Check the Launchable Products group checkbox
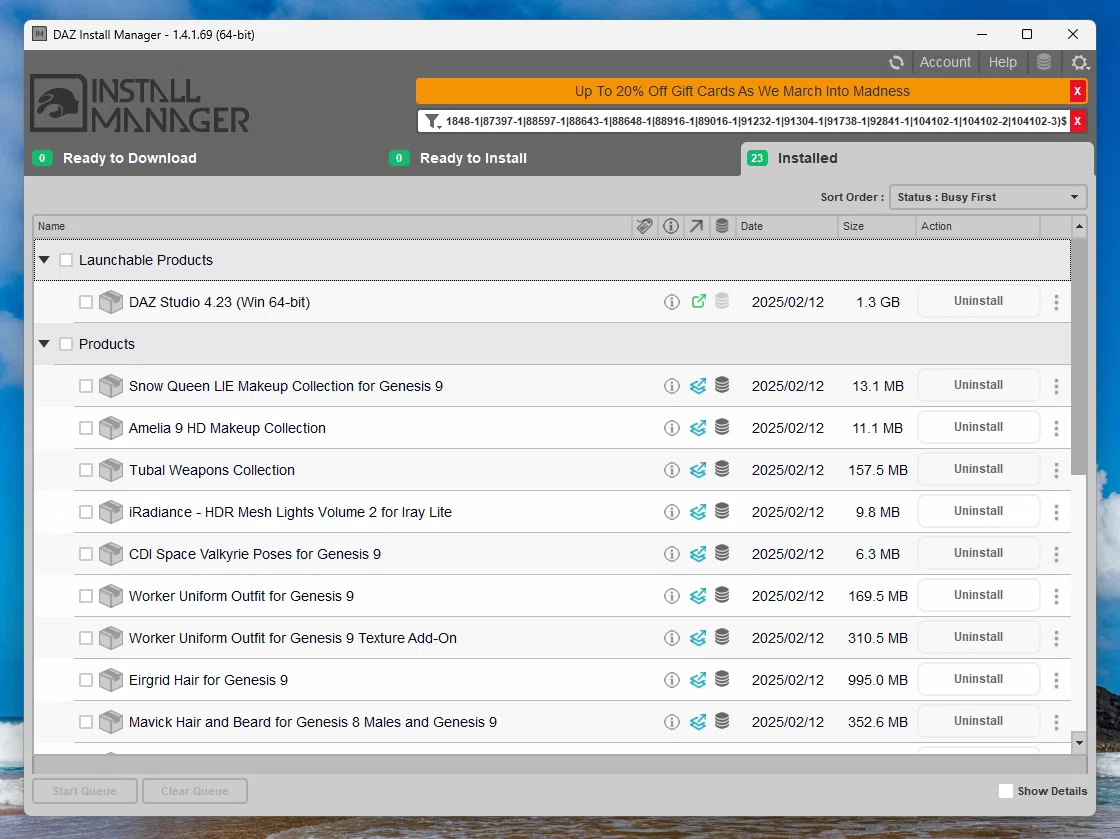1120x839 pixels. 66,260
